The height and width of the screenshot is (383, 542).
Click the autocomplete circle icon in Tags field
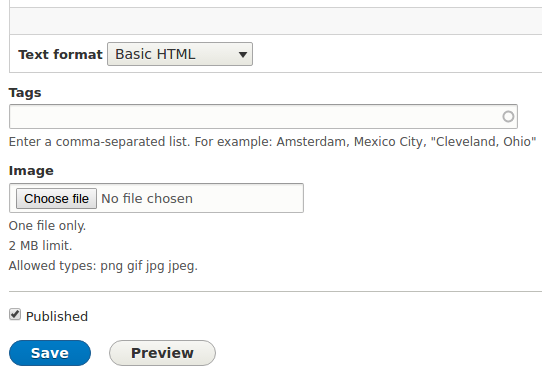tap(508, 116)
